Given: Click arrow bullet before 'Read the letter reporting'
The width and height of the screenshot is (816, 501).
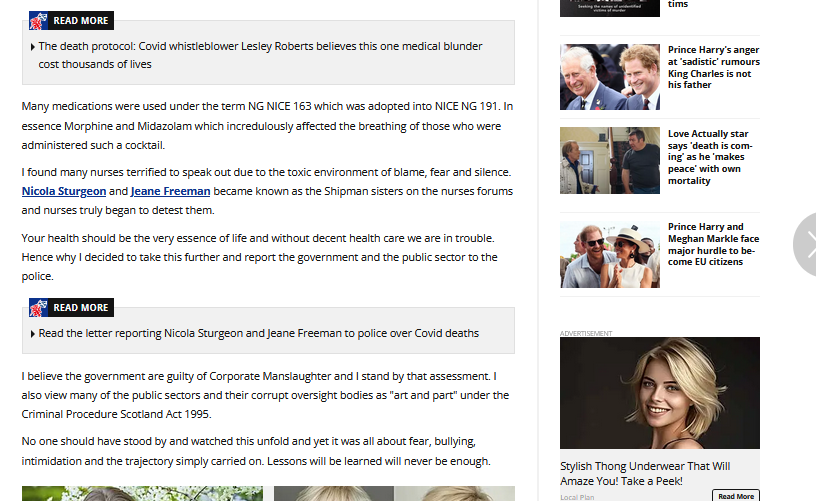Looking at the screenshot, I should pos(33,334).
